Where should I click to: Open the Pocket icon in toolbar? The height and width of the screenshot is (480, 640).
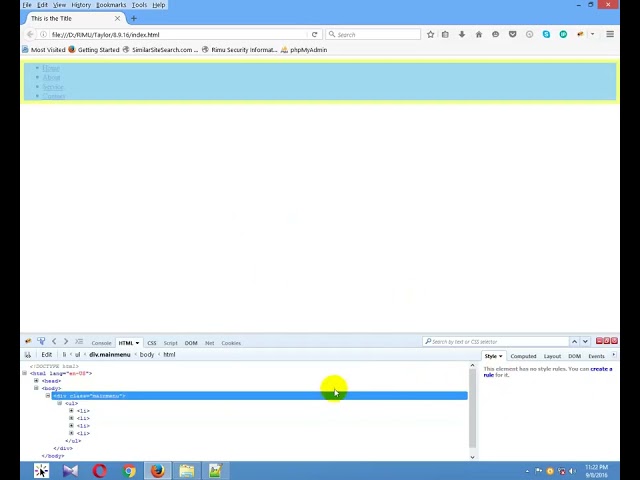(x=513, y=35)
